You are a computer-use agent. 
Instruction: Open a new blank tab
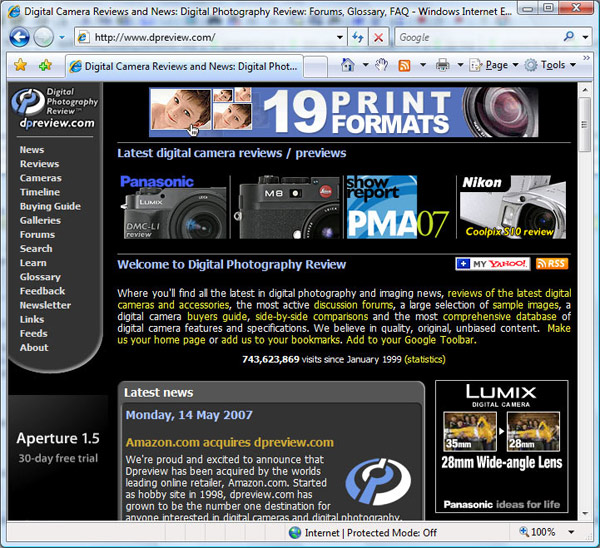(x=316, y=67)
